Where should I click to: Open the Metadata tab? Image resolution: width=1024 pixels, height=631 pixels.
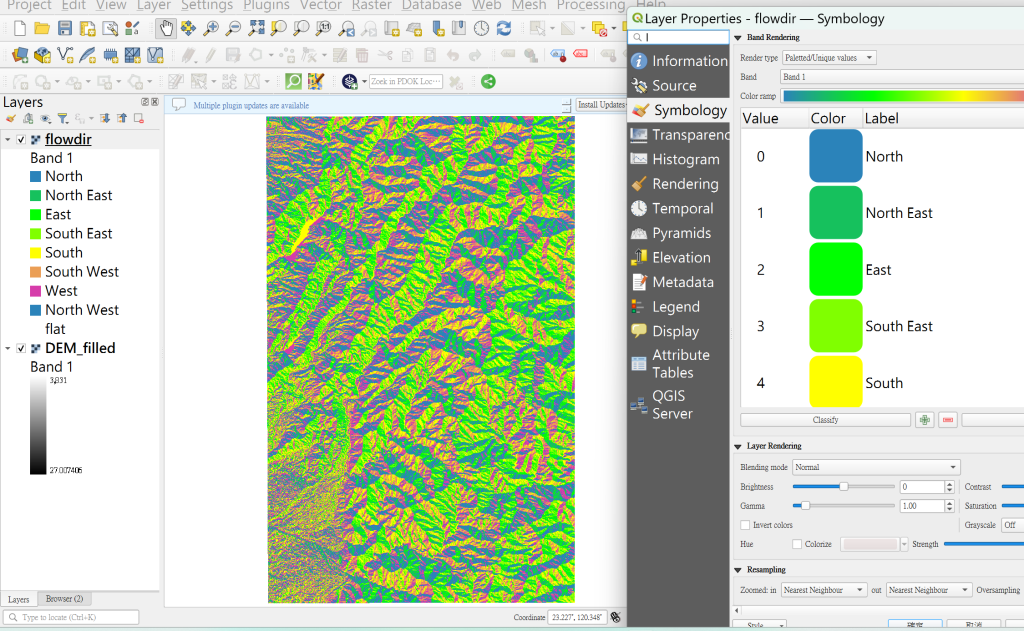click(679, 282)
